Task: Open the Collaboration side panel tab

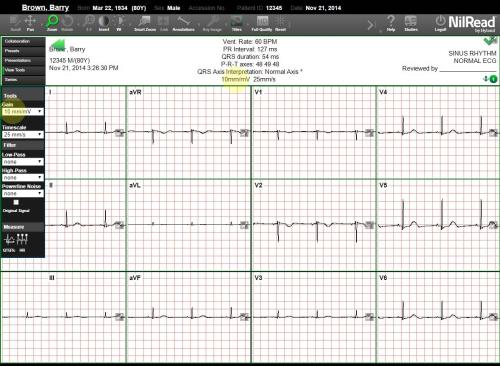Action: (23, 41)
